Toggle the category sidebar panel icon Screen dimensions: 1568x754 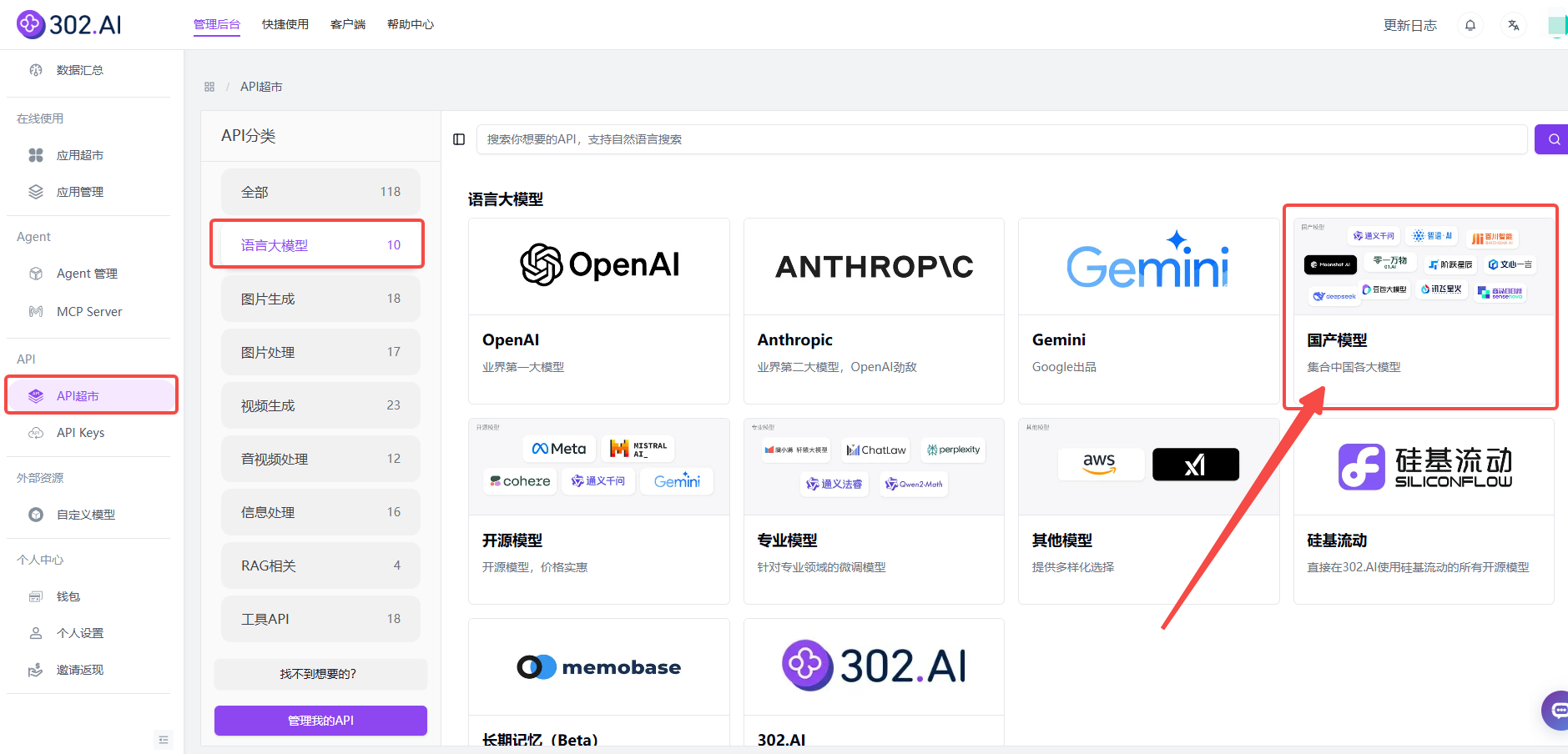point(459,139)
